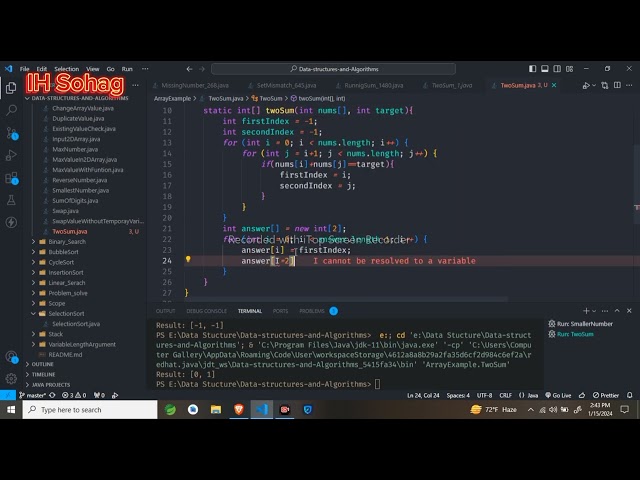The image size is (640, 480).
Task: Open the Testing flask view
Action: (x=11, y=200)
